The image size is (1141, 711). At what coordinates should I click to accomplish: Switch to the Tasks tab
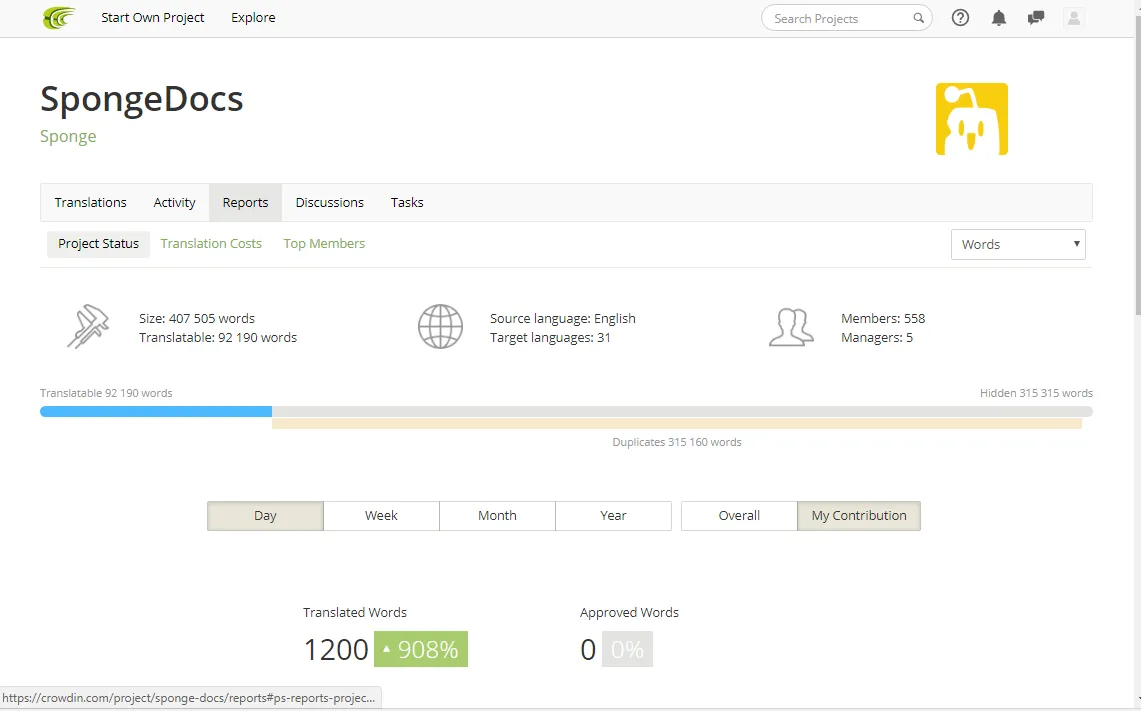pos(407,202)
